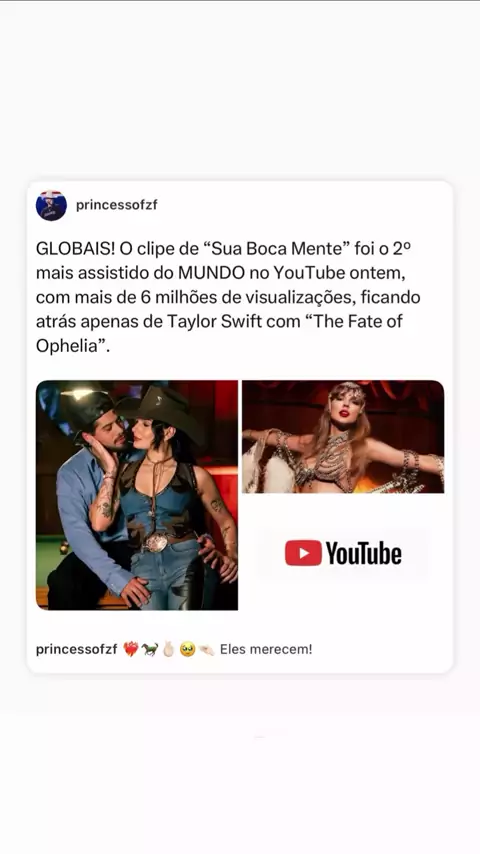Click the horse emoji in caption
This screenshot has height=854, width=480.
pos(149,650)
